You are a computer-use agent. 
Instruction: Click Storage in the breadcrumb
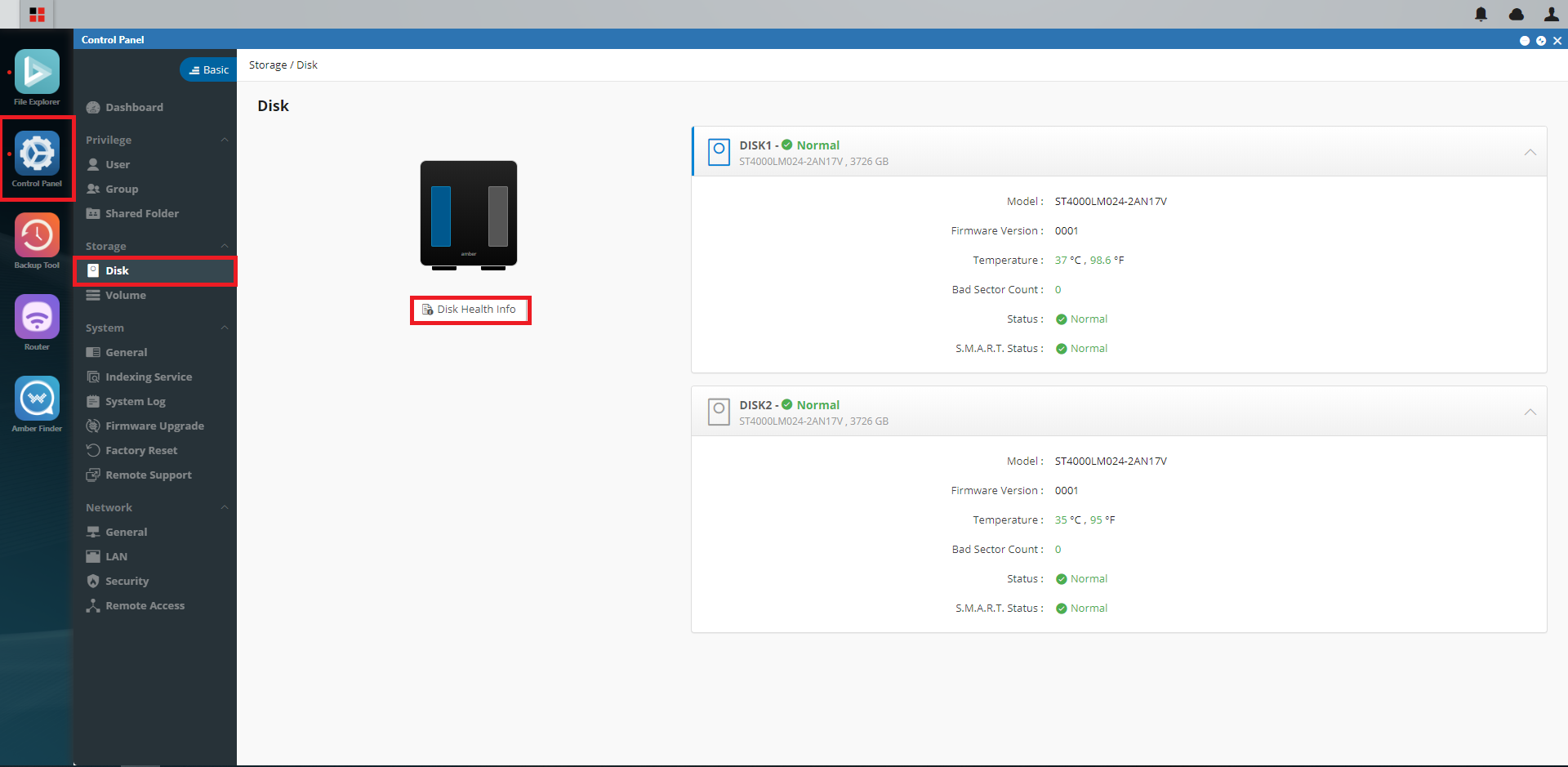click(x=268, y=65)
